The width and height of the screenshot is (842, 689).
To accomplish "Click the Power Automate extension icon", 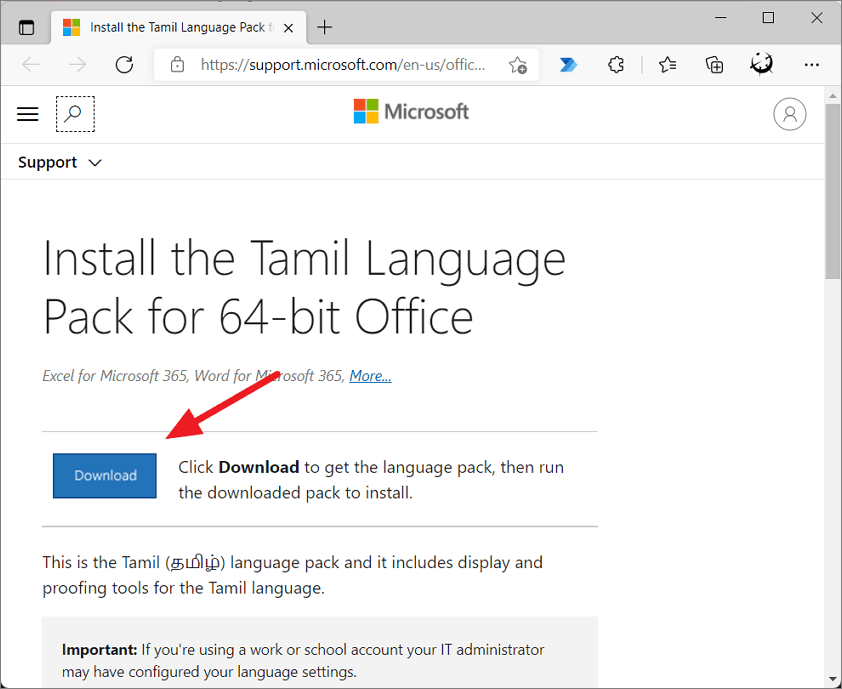I will tap(568, 64).
